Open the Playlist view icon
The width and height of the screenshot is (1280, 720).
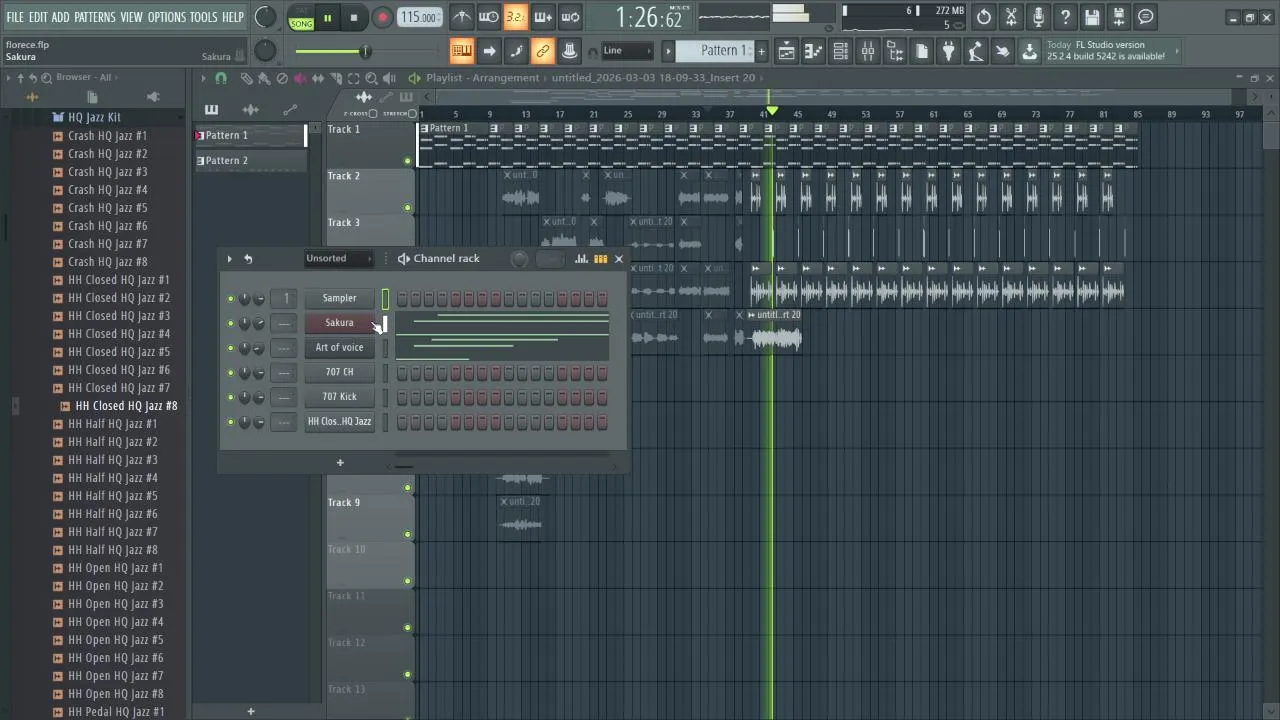point(787,51)
